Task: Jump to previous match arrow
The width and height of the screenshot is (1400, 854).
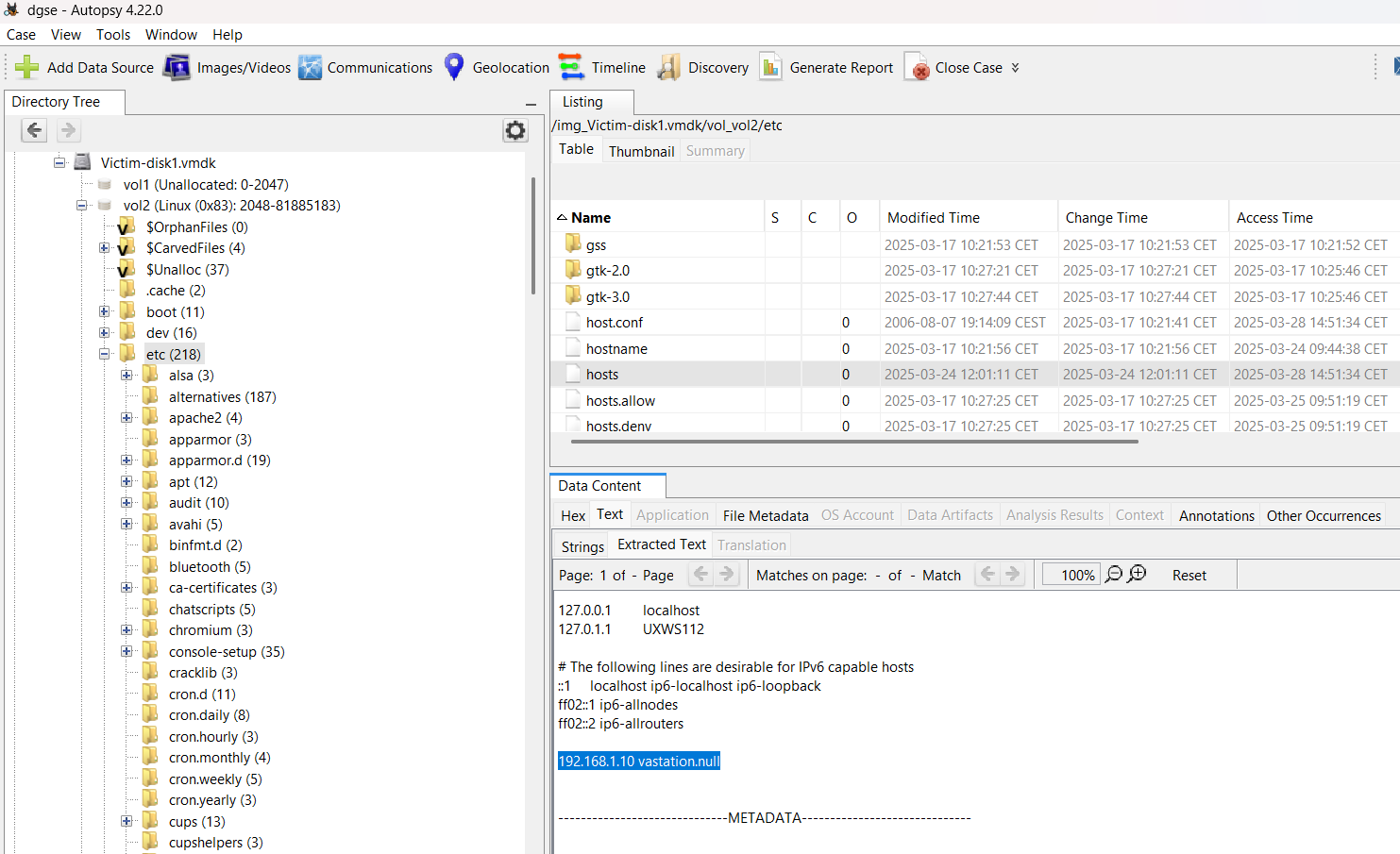Action: [x=987, y=574]
